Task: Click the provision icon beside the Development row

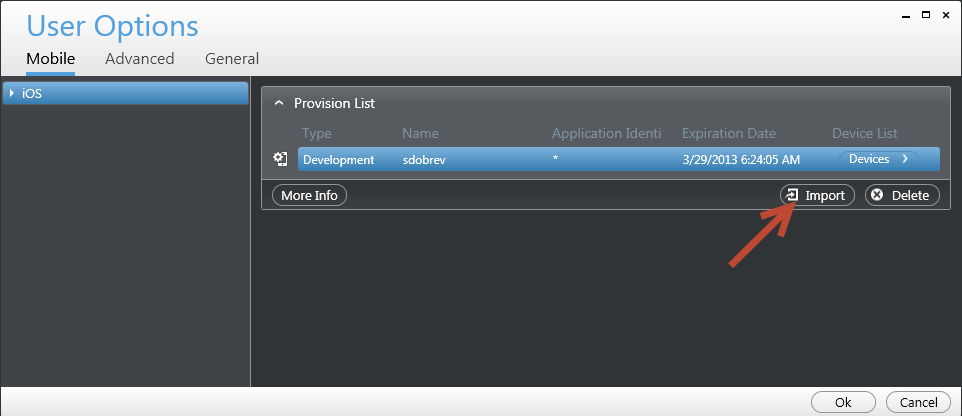Action: (x=281, y=159)
